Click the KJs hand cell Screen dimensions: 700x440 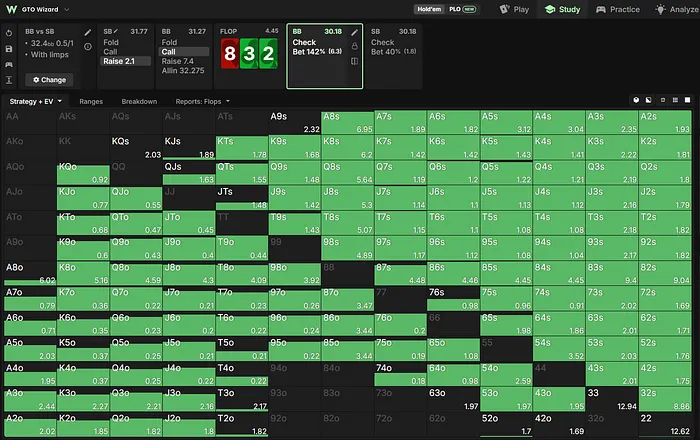[x=189, y=147]
